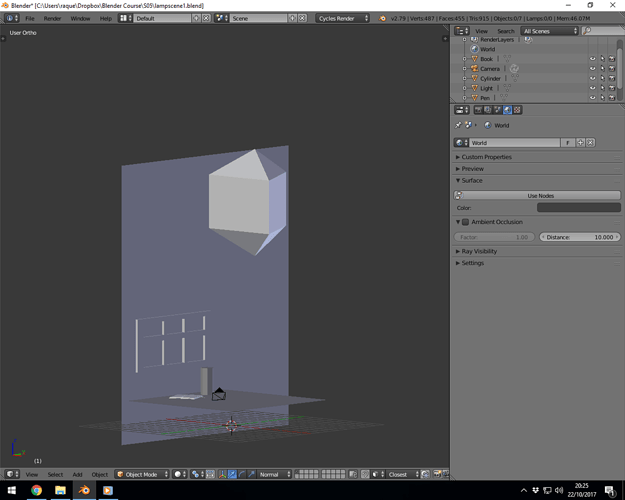Add a new World datablock with plus
This screenshot has width=625, height=500.
click(580, 143)
